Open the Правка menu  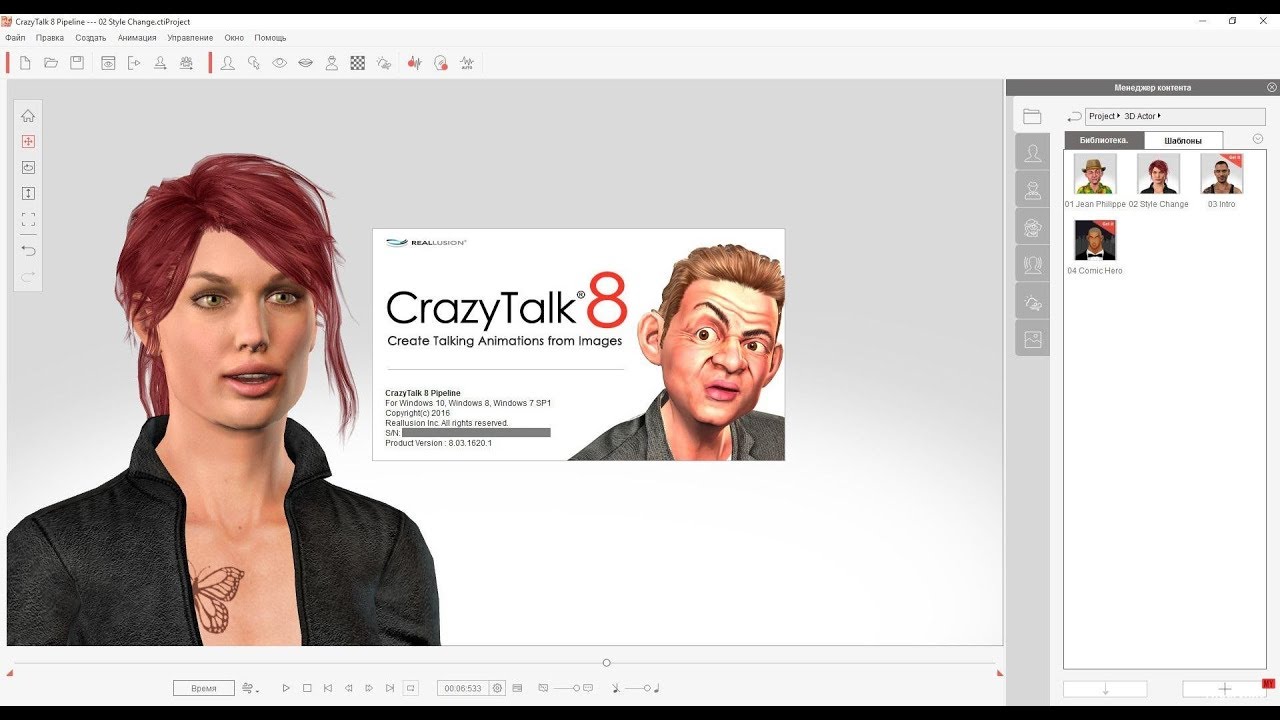tap(49, 38)
